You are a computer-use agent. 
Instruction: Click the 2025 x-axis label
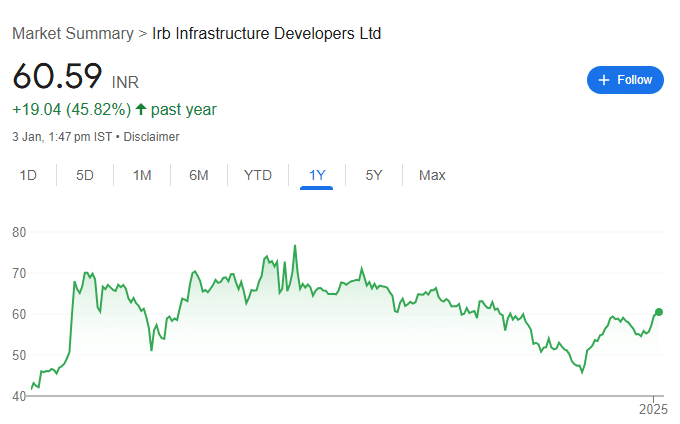pyautogui.click(x=653, y=409)
